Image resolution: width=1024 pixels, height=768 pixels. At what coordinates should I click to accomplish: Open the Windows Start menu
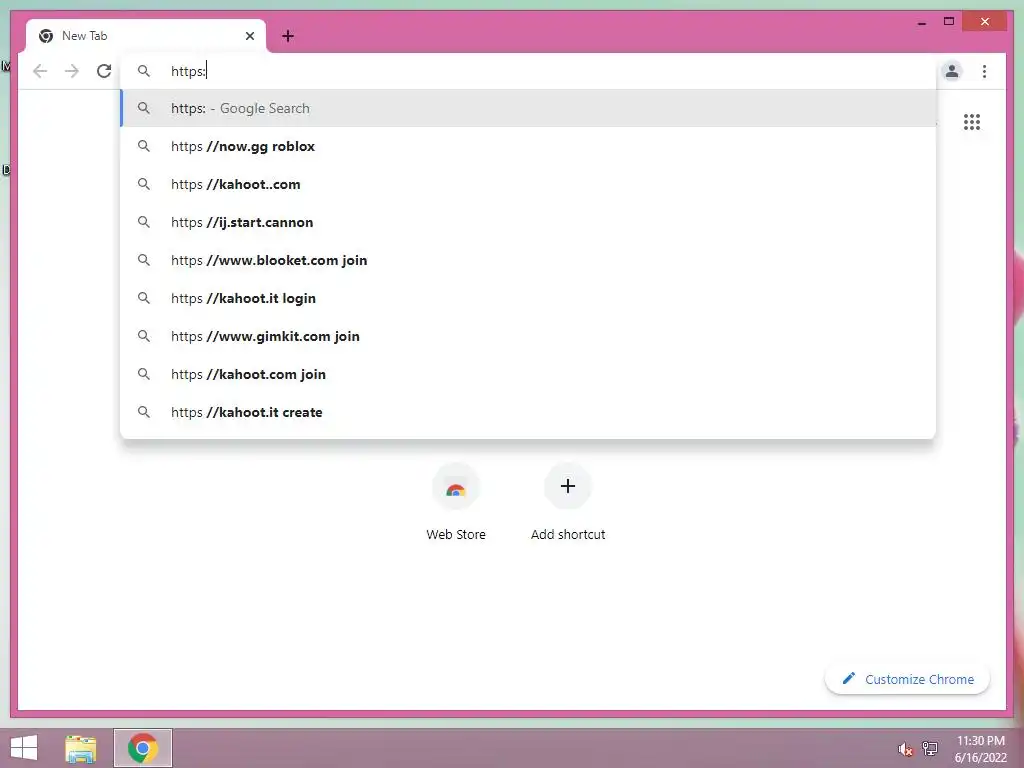coord(24,748)
